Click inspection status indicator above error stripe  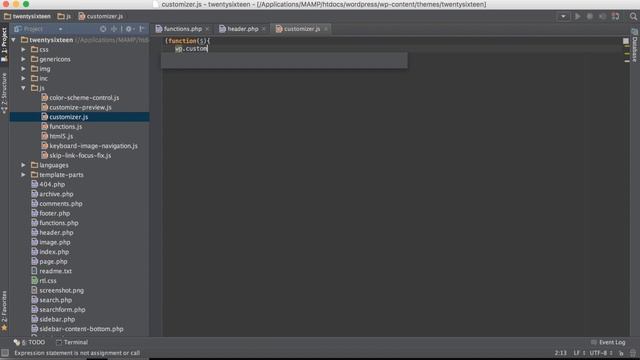(626, 41)
